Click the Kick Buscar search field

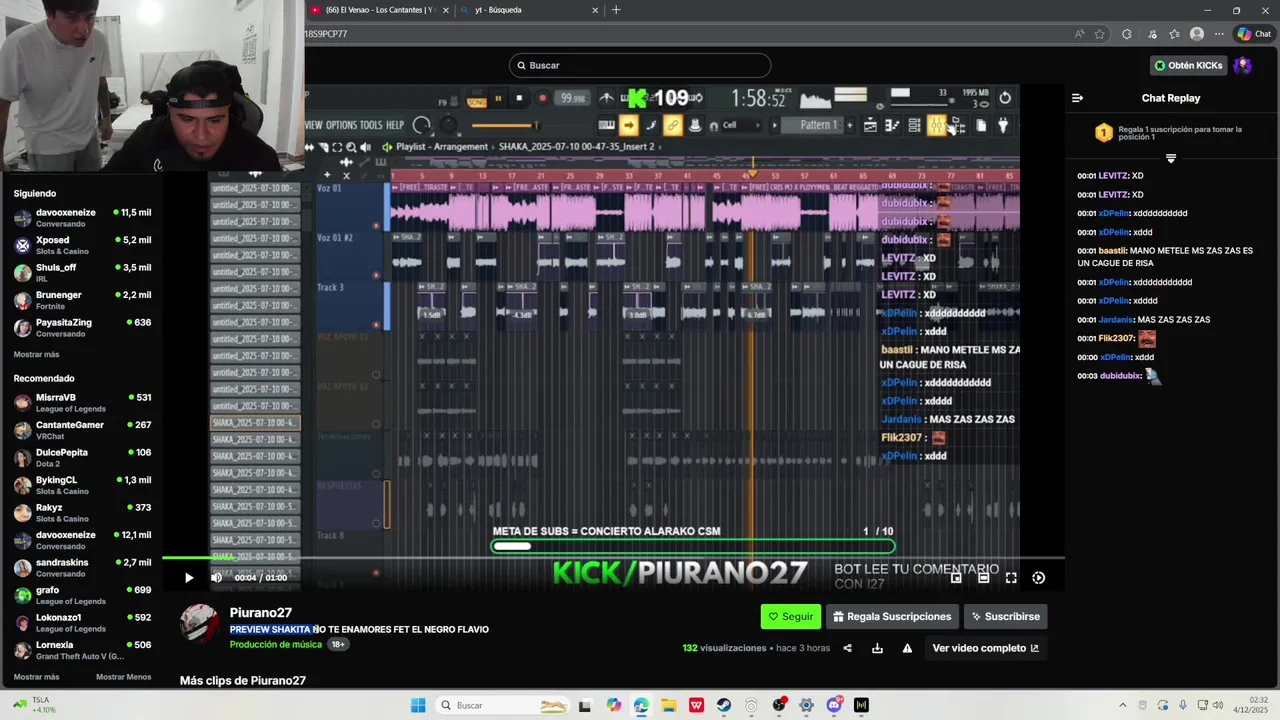tap(640, 65)
